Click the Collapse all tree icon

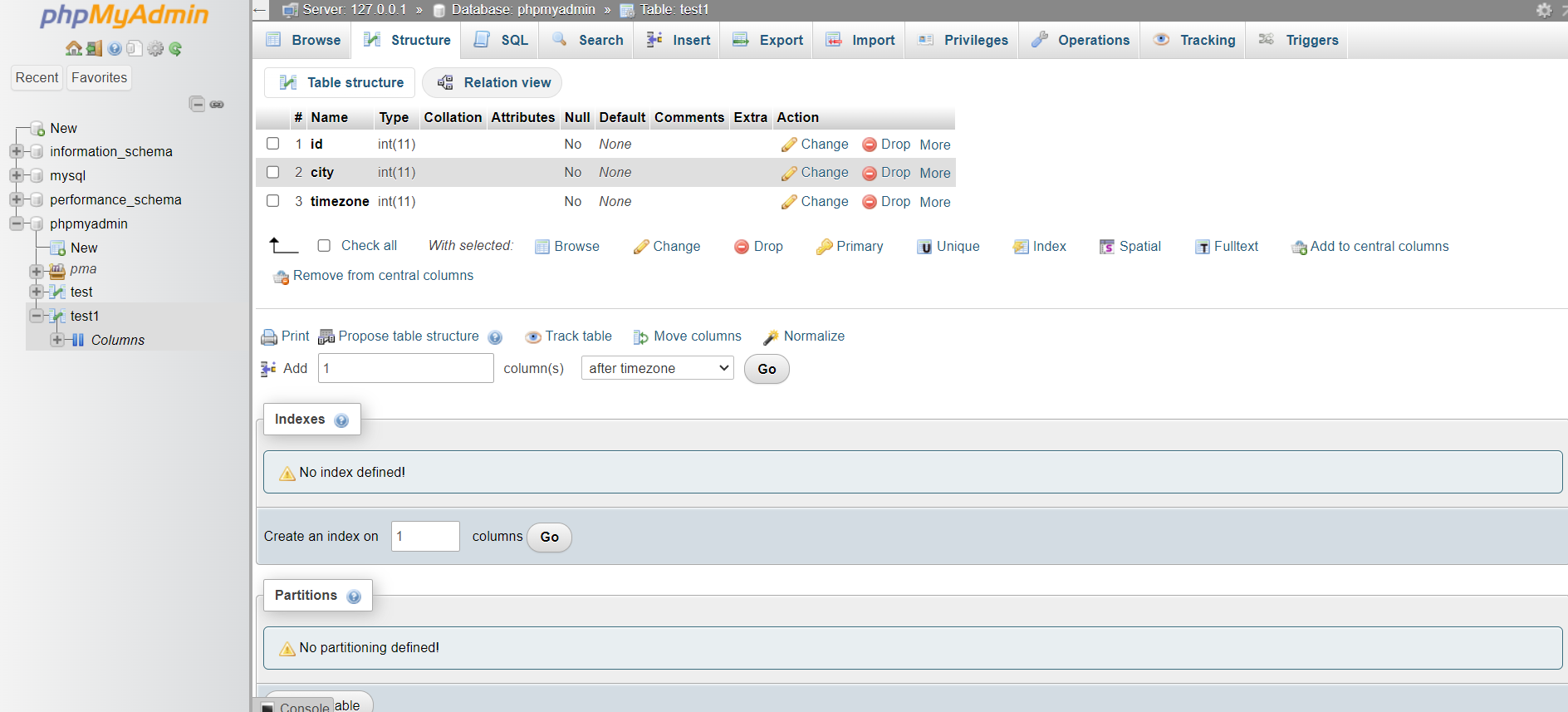pyautogui.click(x=197, y=104)
